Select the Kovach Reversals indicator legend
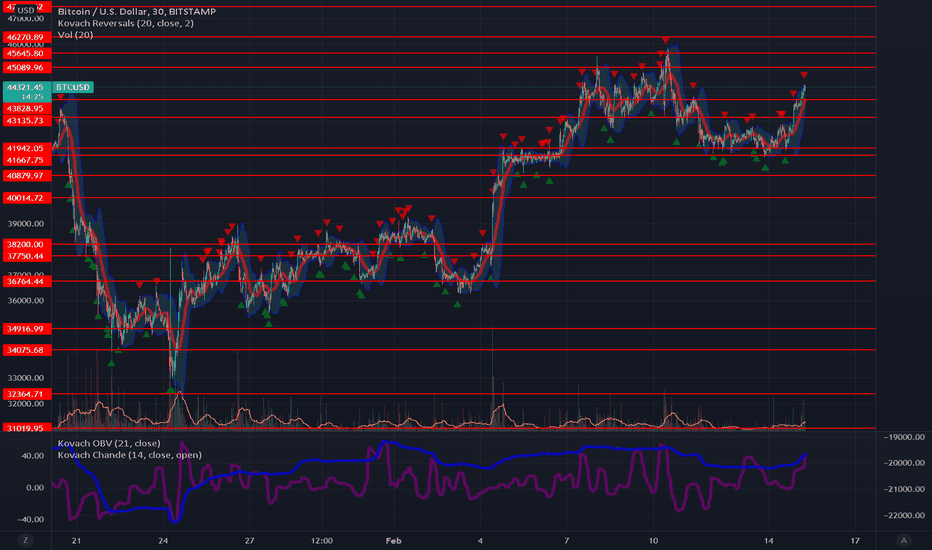 point(125,23)
